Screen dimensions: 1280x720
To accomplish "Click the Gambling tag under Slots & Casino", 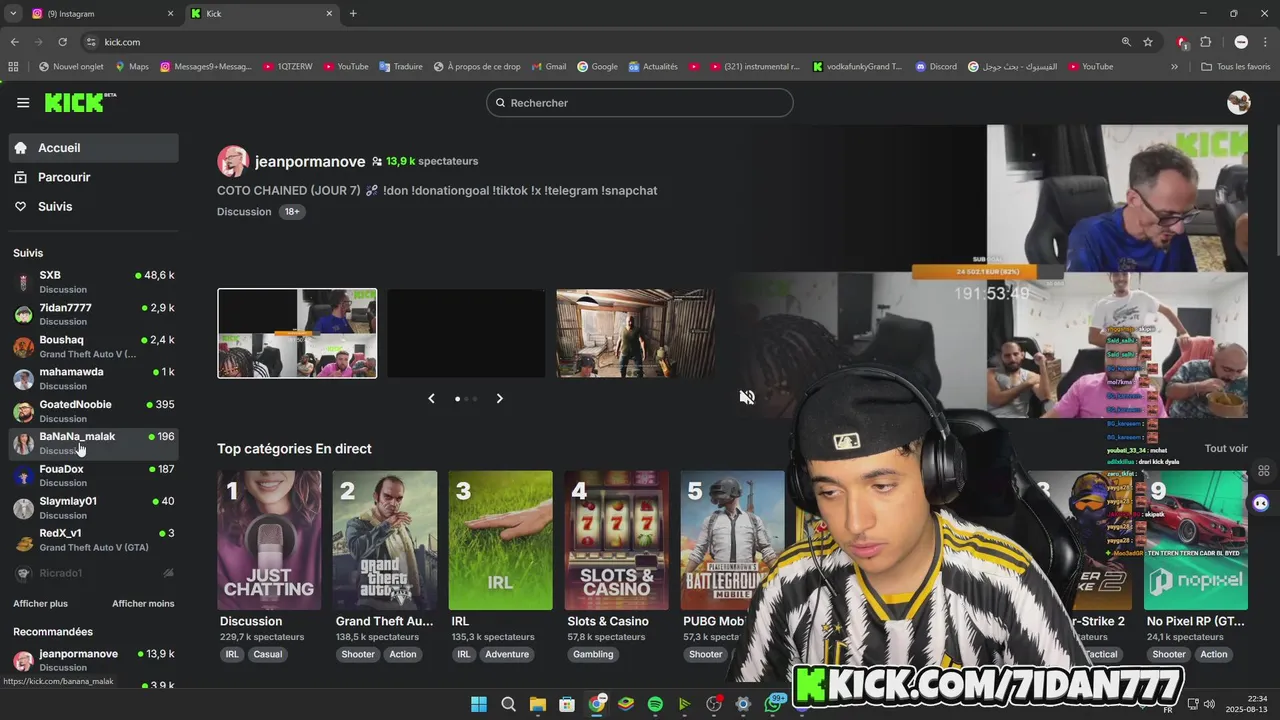I will click(x=593, y=655).
